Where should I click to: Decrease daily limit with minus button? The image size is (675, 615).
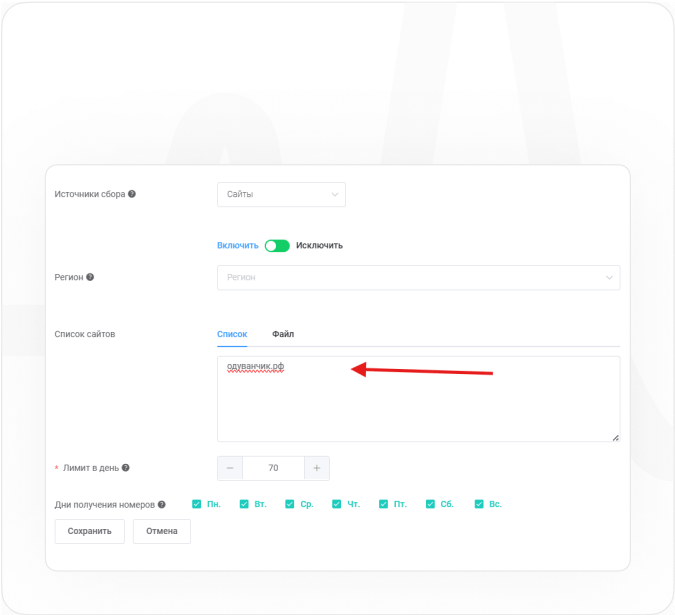tap(230, 468)
